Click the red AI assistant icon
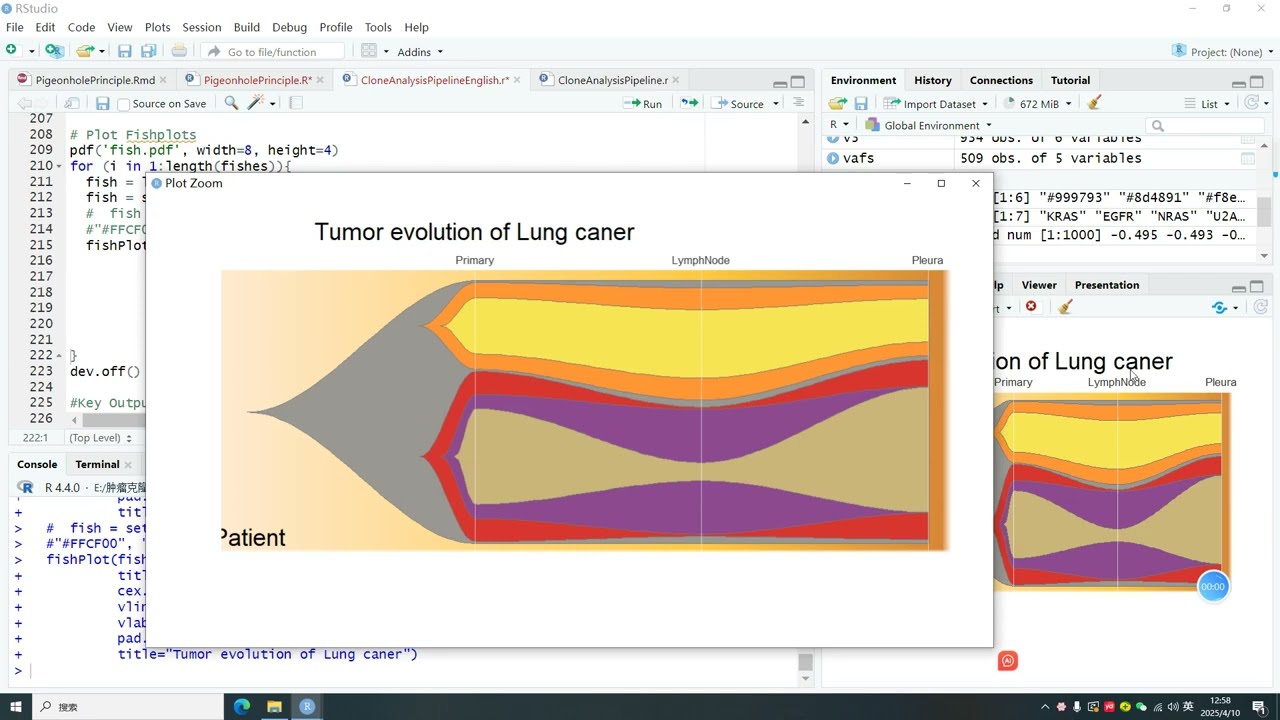The width and height of the screenshot is (1280, 720). [1008, 661]
